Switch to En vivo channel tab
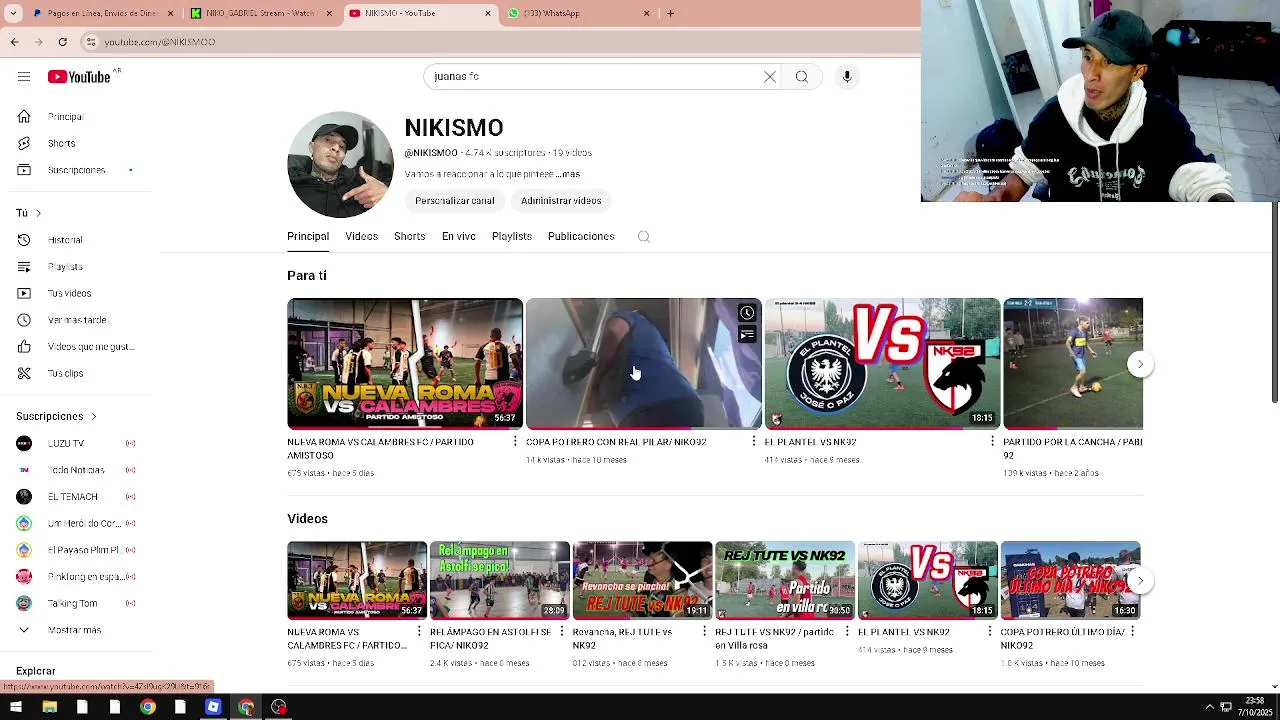This screenshot has width=1280, height=720. point(459,237)
